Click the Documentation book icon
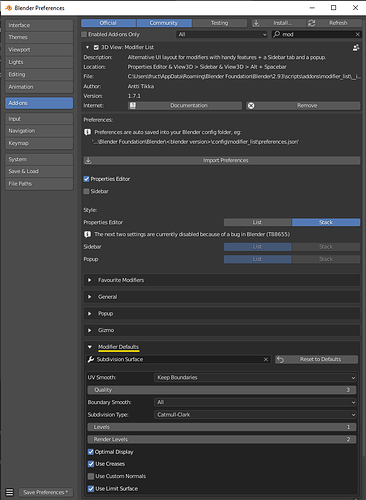The height and width of the screenshot is (500, 366). point(133,106)
